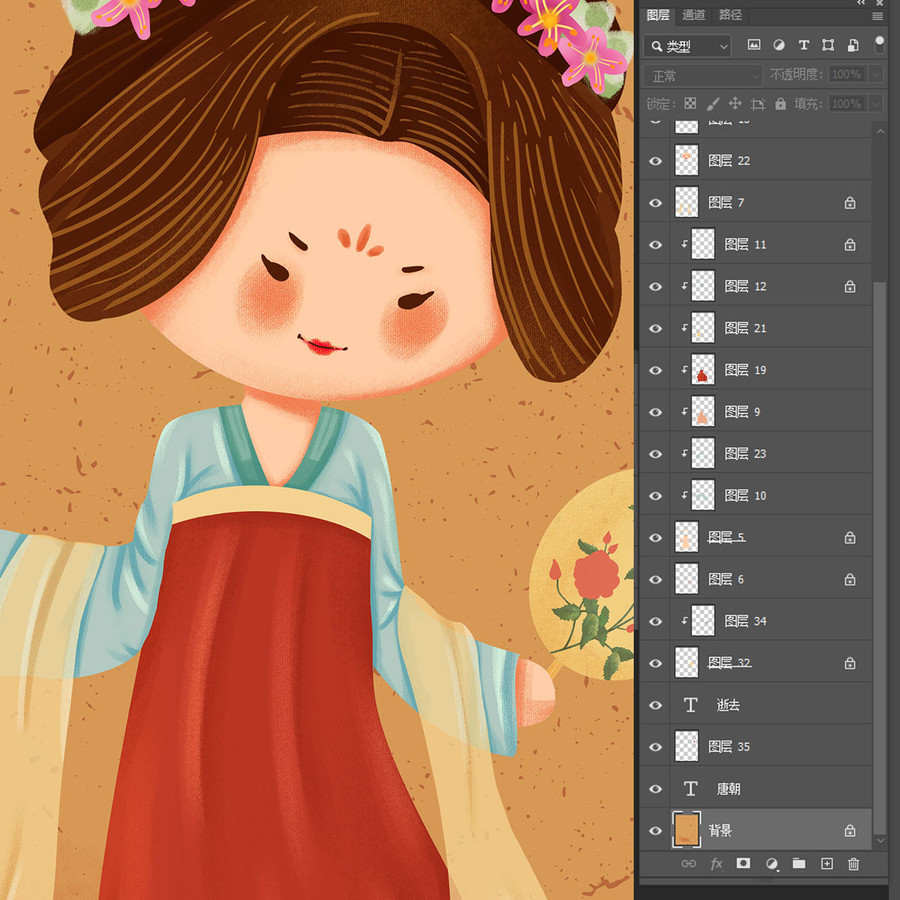This screenshot has width=900, height=900.
Task: Open the 不透明度 opacity slider arrow
Action: (876, 74)
